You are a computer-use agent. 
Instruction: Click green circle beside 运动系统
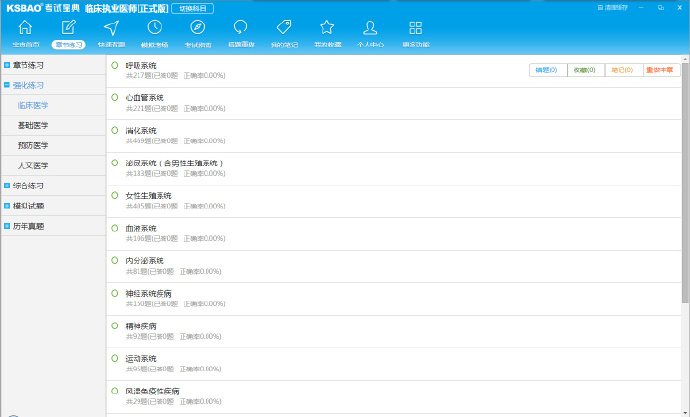coord(115,358)
